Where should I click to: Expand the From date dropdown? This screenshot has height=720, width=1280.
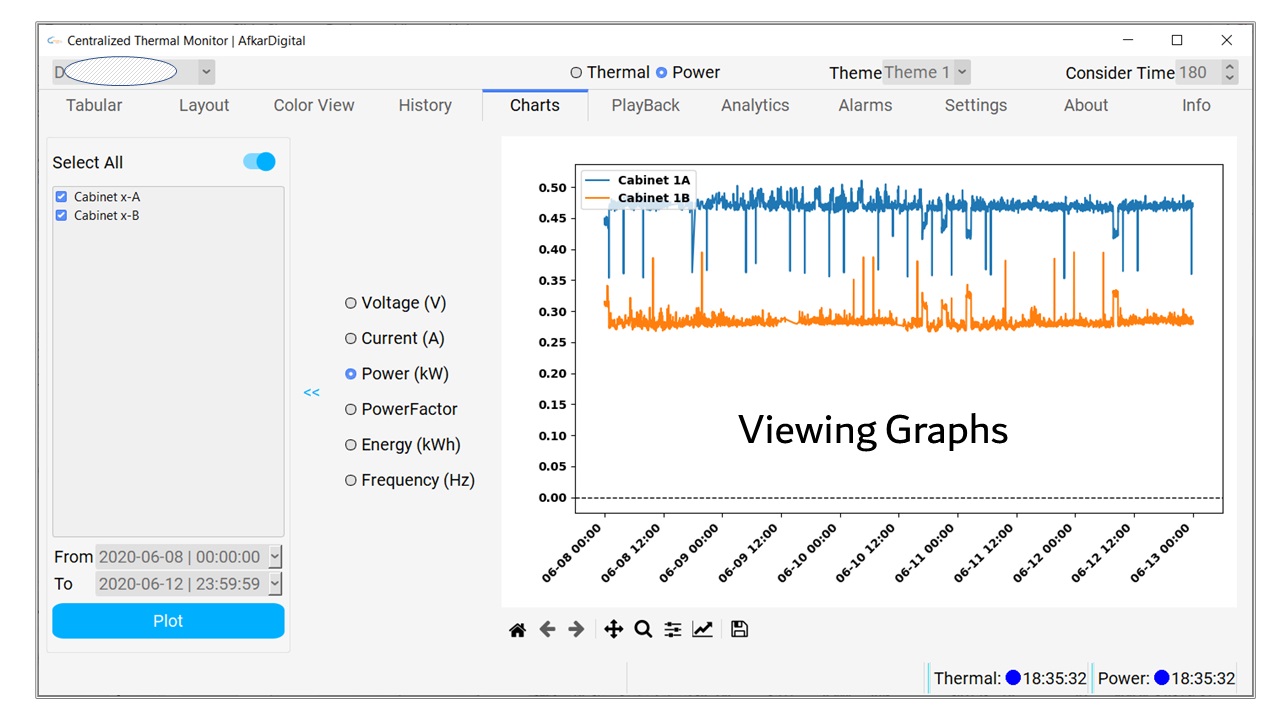[x=275, y=557]
